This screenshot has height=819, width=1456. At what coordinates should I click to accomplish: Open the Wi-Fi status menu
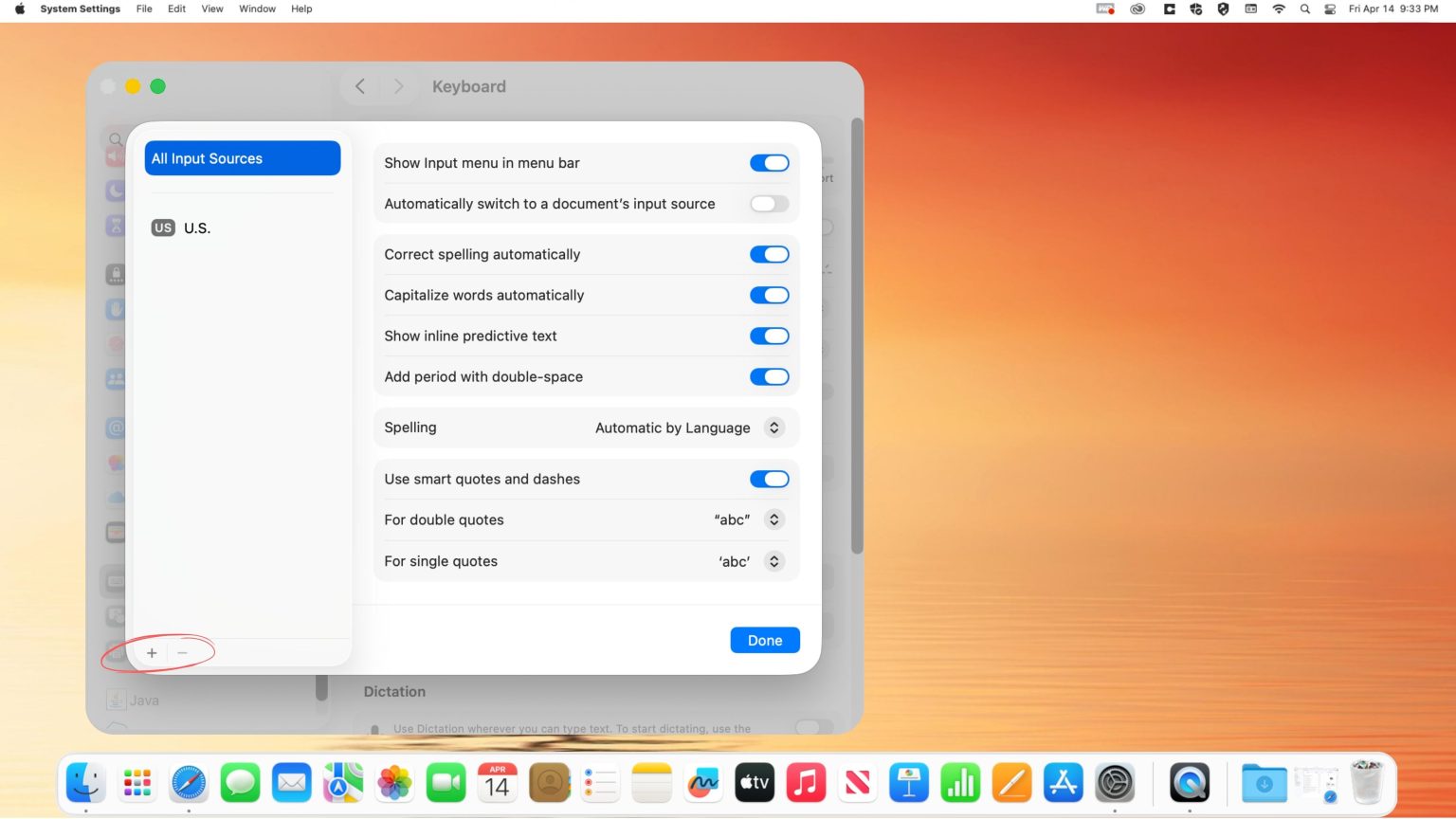[1278, 9]
